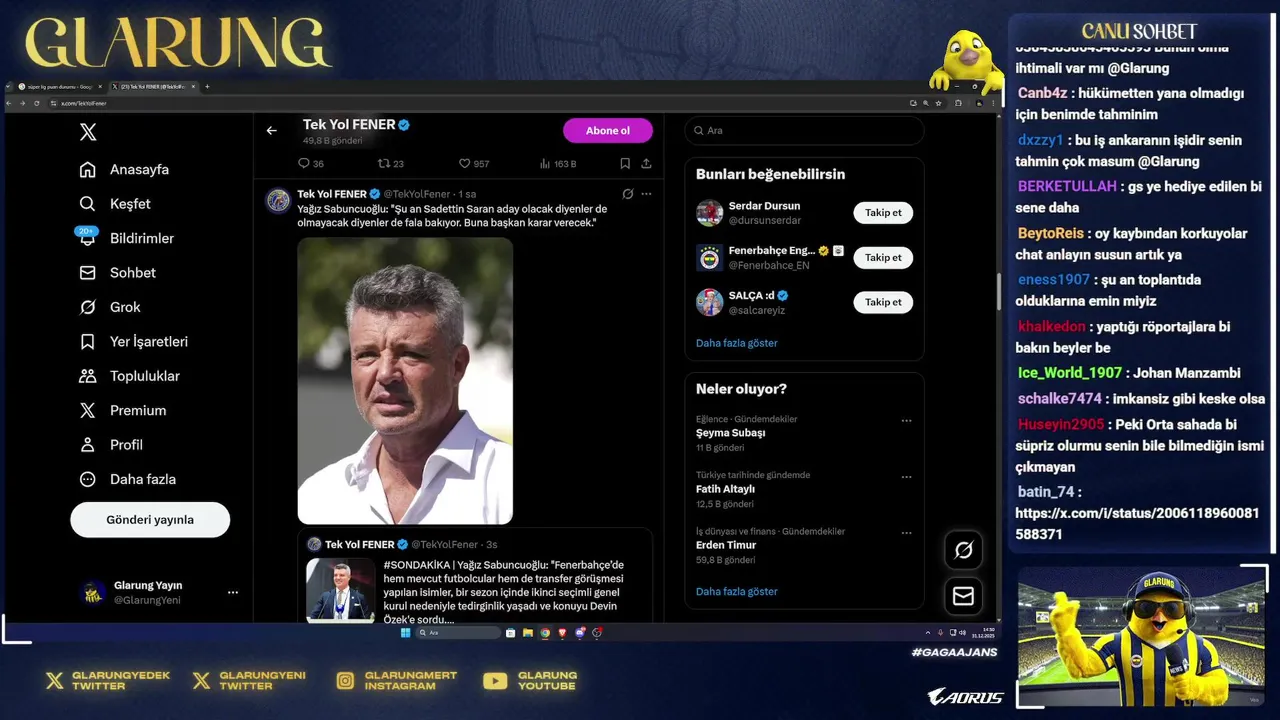Open Premium from the sidebar
Image resolution: width=1280 pixels, height=720 pixels.
(x=123, y=411)
